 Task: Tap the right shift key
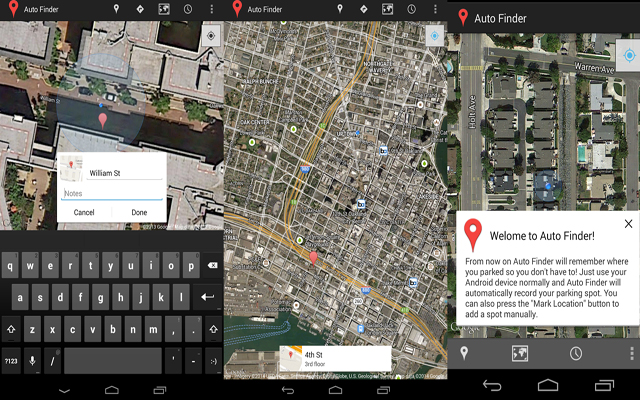point(213,329)
